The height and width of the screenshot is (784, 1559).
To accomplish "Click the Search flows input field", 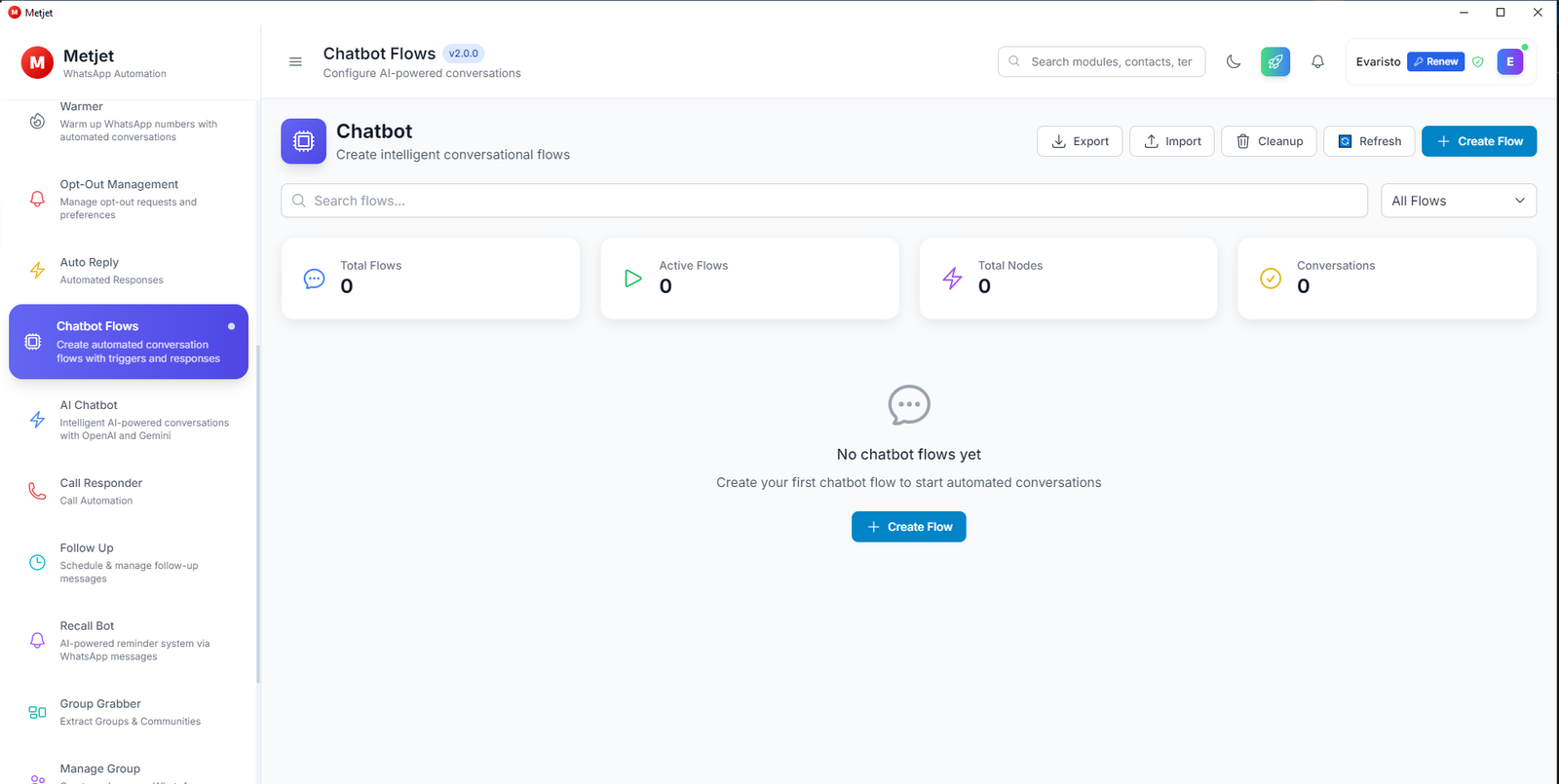I will 682,200.
